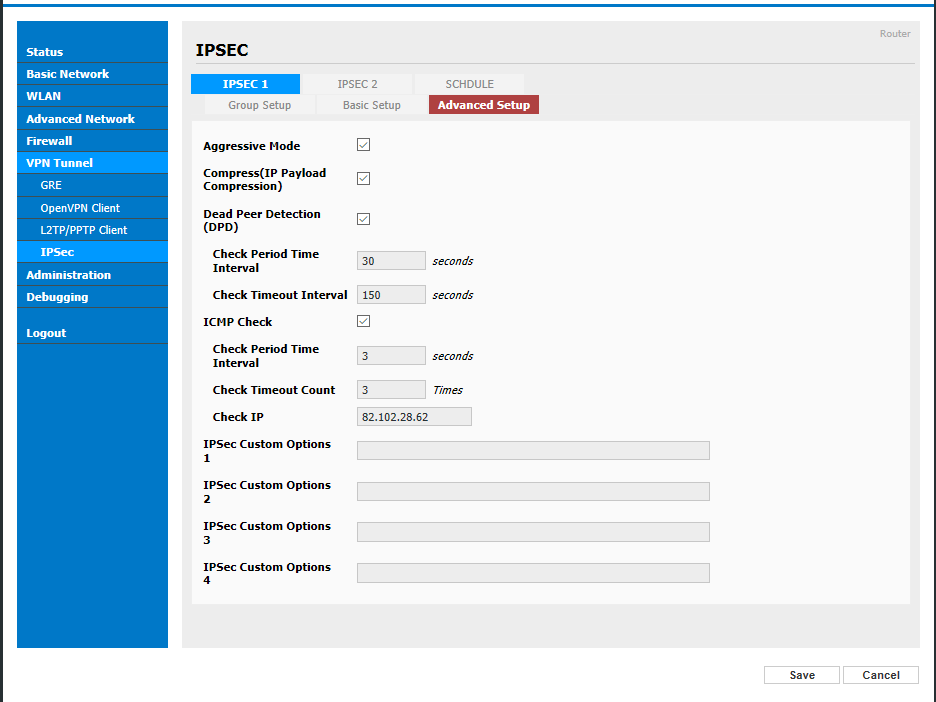The height and width of the screenshot is (702, 936).
Task: Open Basic Network in the sidebar
Action: 93,74
